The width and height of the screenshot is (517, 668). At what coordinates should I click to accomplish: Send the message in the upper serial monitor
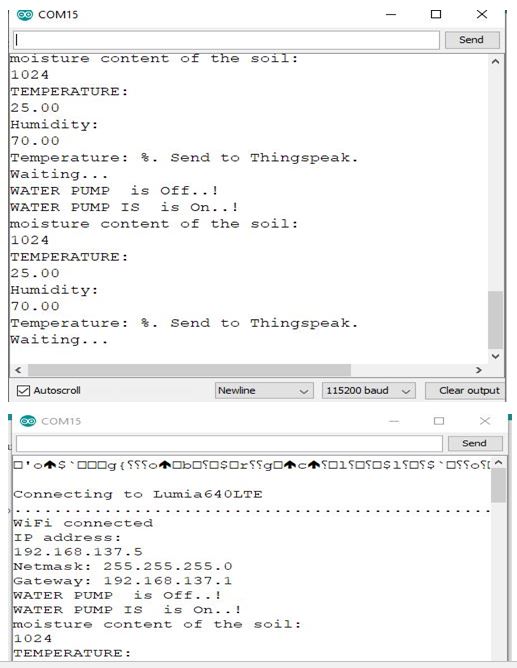click(x=471, y=40)
